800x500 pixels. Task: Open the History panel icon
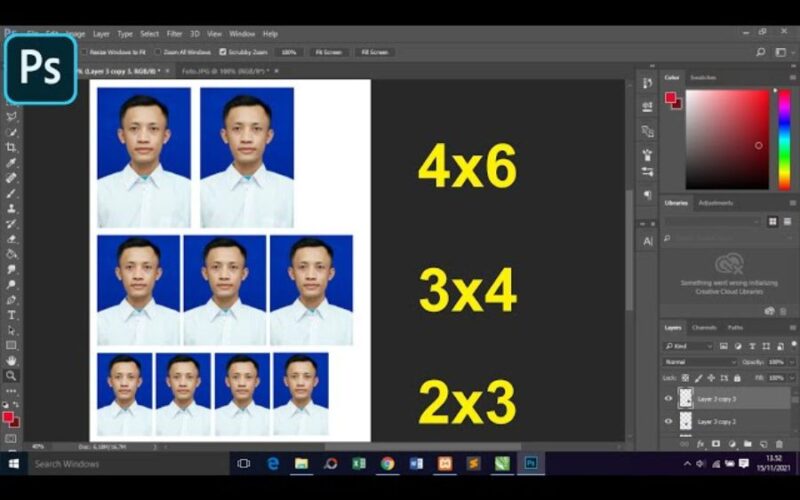click(647, 83)
